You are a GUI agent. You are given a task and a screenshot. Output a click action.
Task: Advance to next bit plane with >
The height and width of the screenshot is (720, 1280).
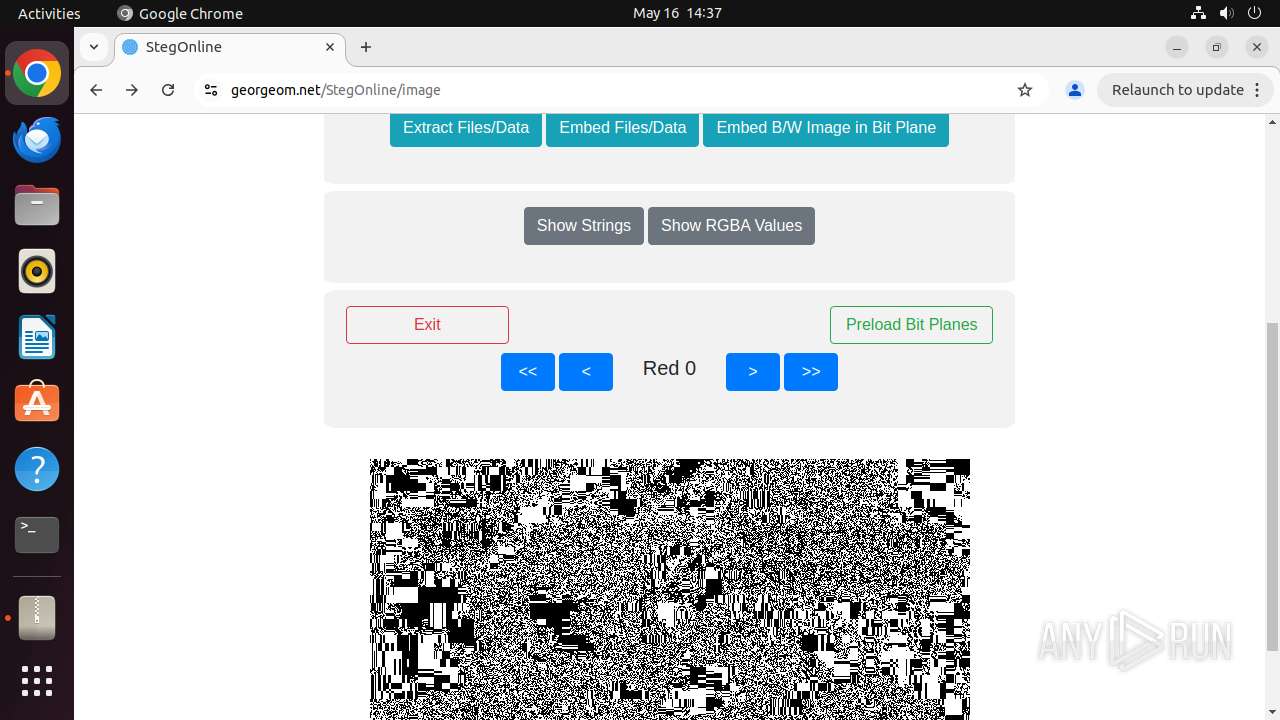pyautogui.click(x=753, y=372)
